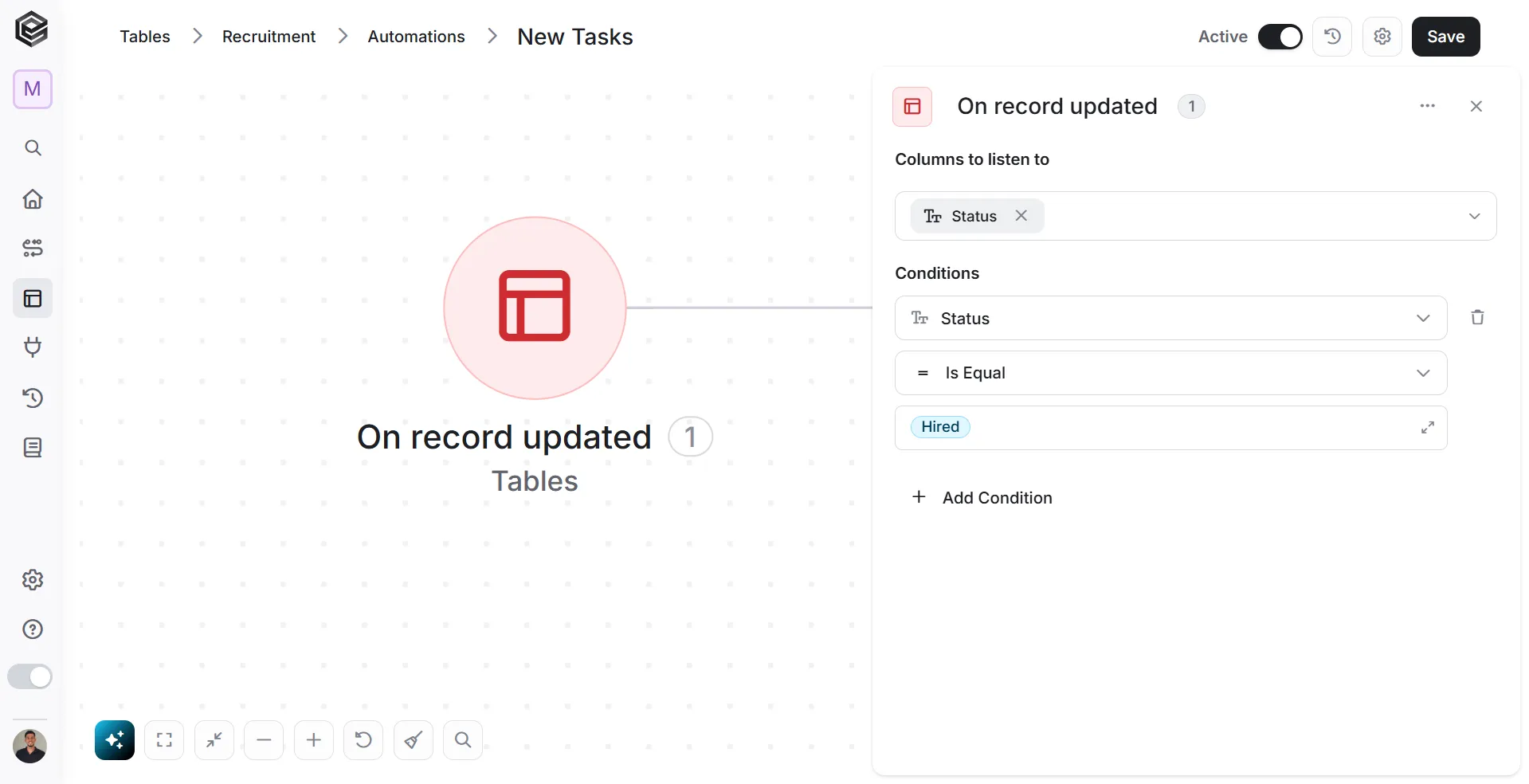The width and height of the screenshot is (1529, 784).
Task: Open the condition Status column dropdown
Action: point(1170,318)
